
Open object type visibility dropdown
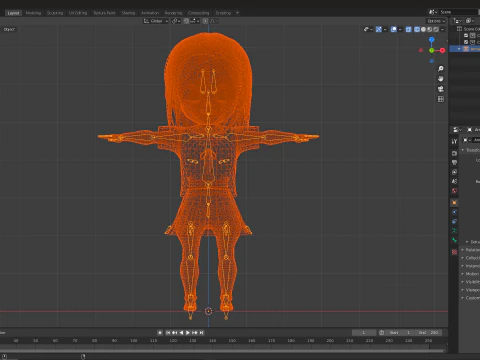coord(368,29)
